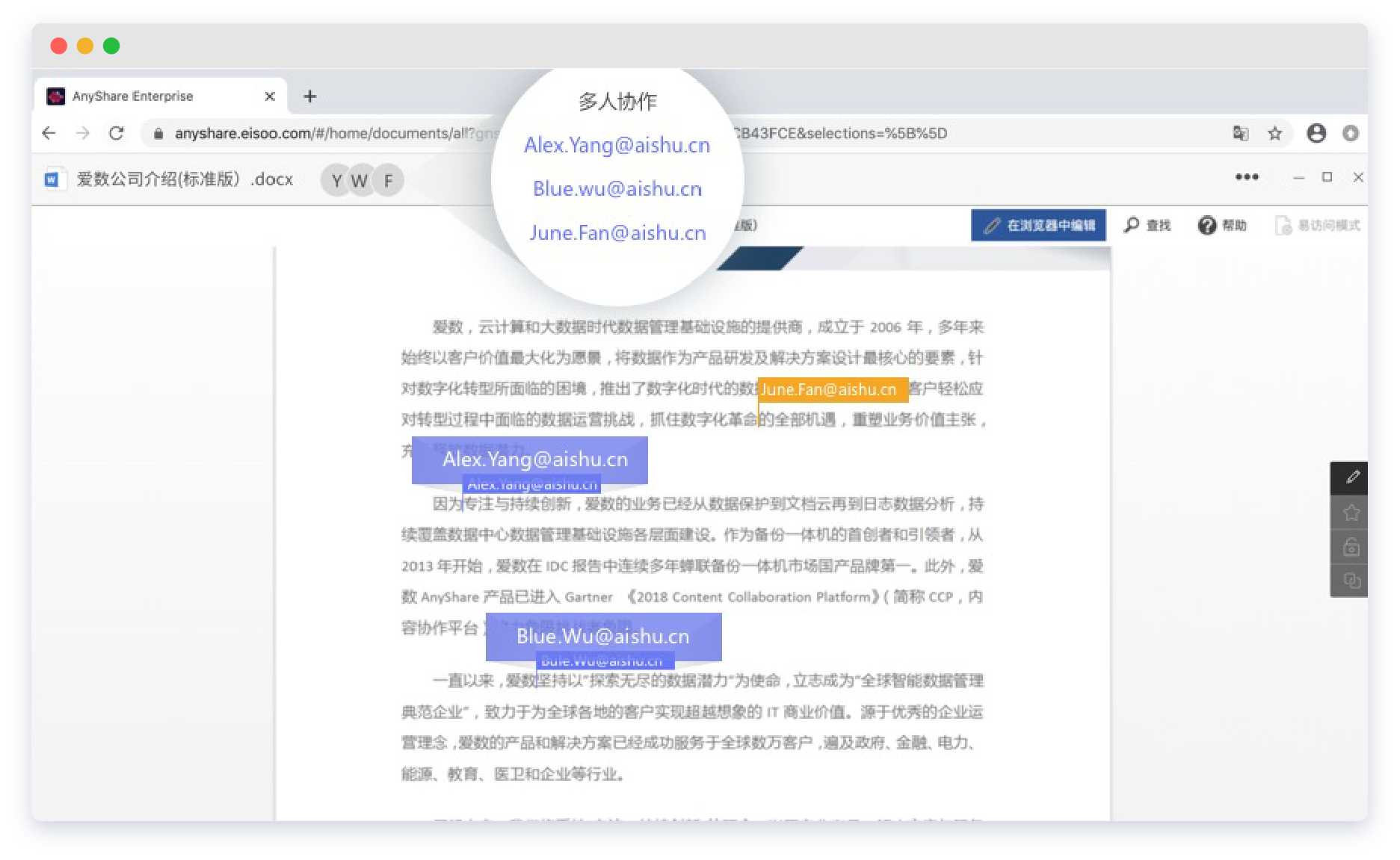The height and width of the screenshot is (860, 1400).
Task: Click the macOS red close window dot
Action: click(x=58, y=46)
